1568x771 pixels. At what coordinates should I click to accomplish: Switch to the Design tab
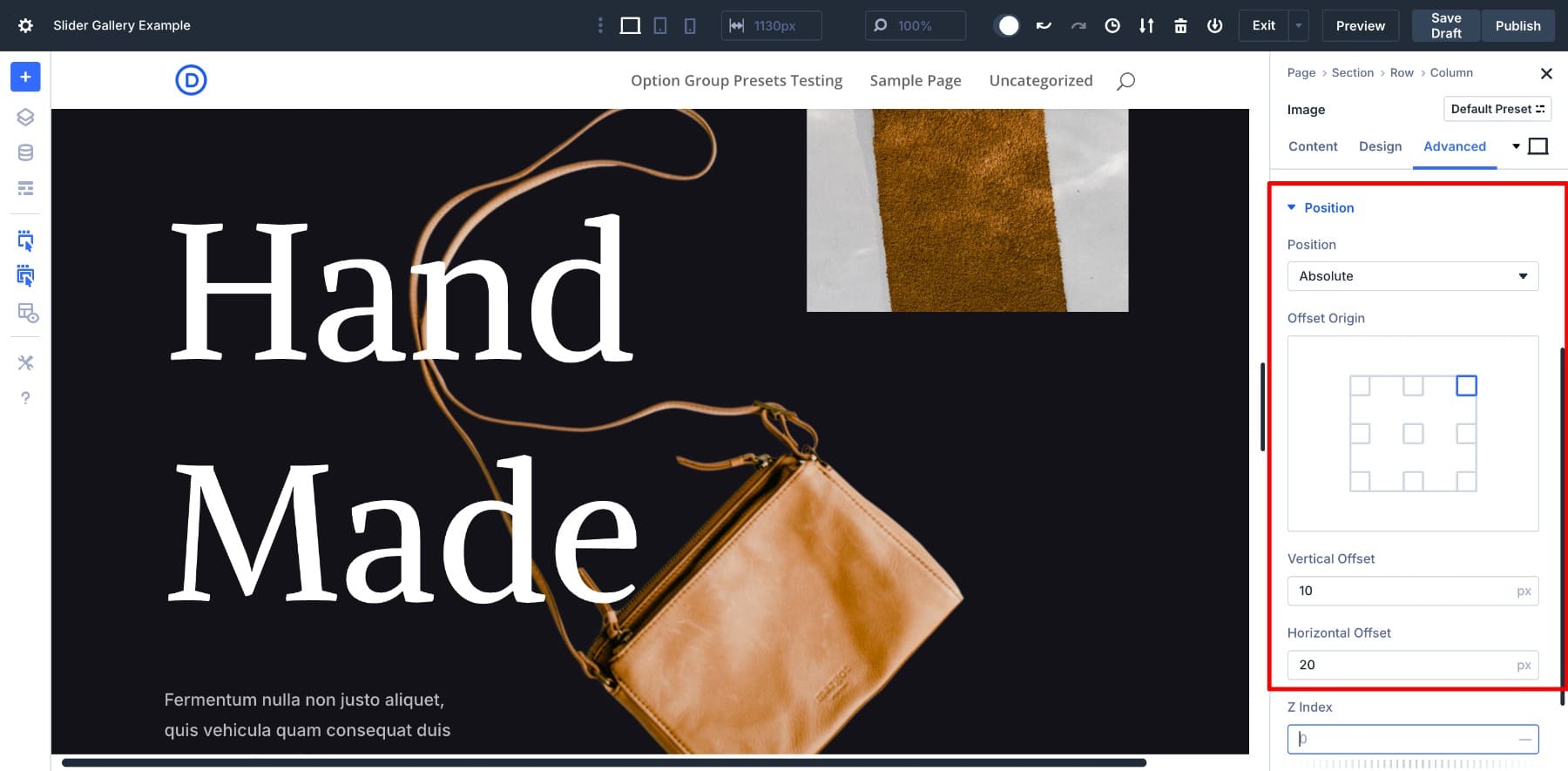click(1380, 146)
